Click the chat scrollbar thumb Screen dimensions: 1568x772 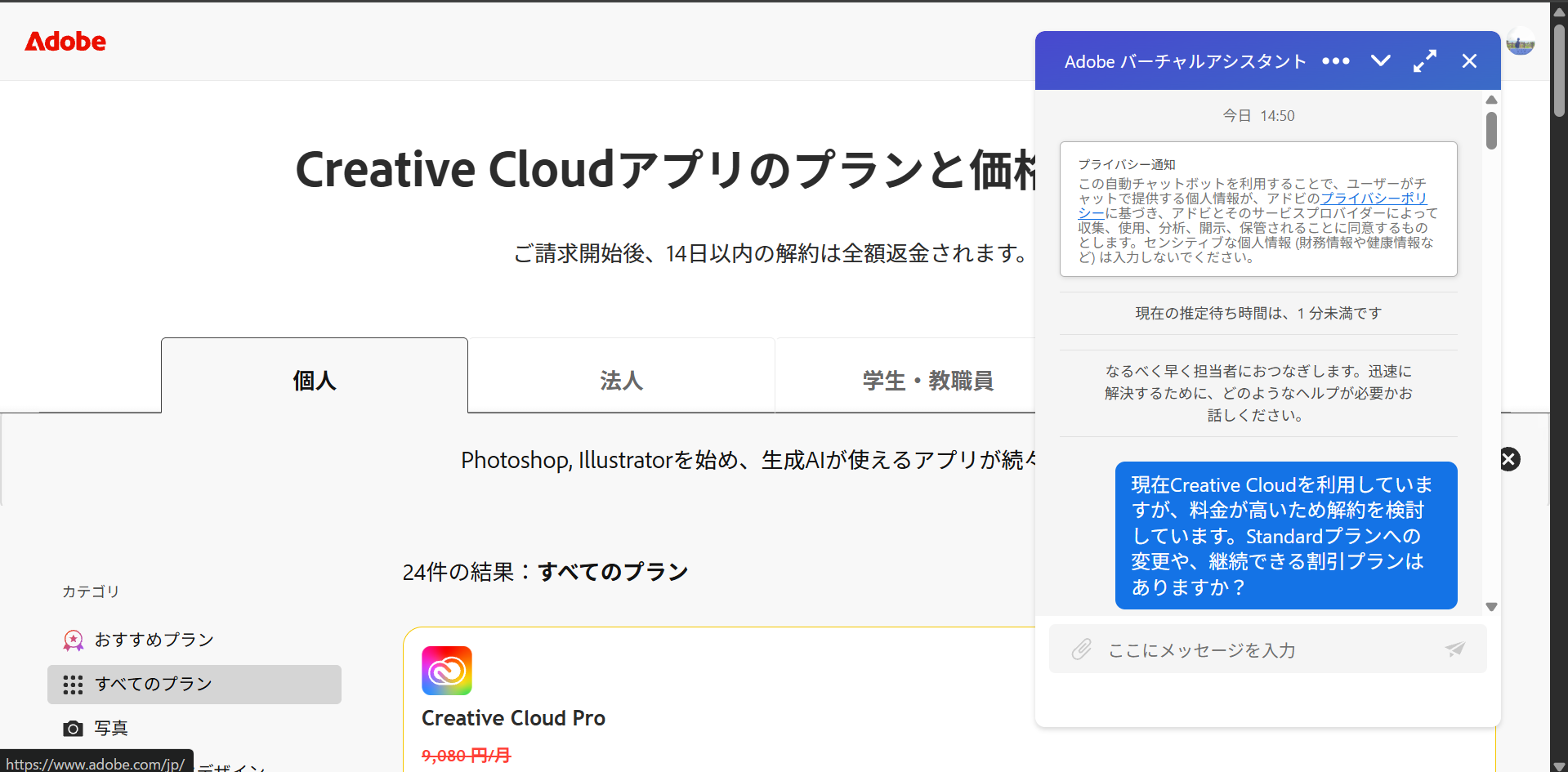click(x=1491, y=131)
